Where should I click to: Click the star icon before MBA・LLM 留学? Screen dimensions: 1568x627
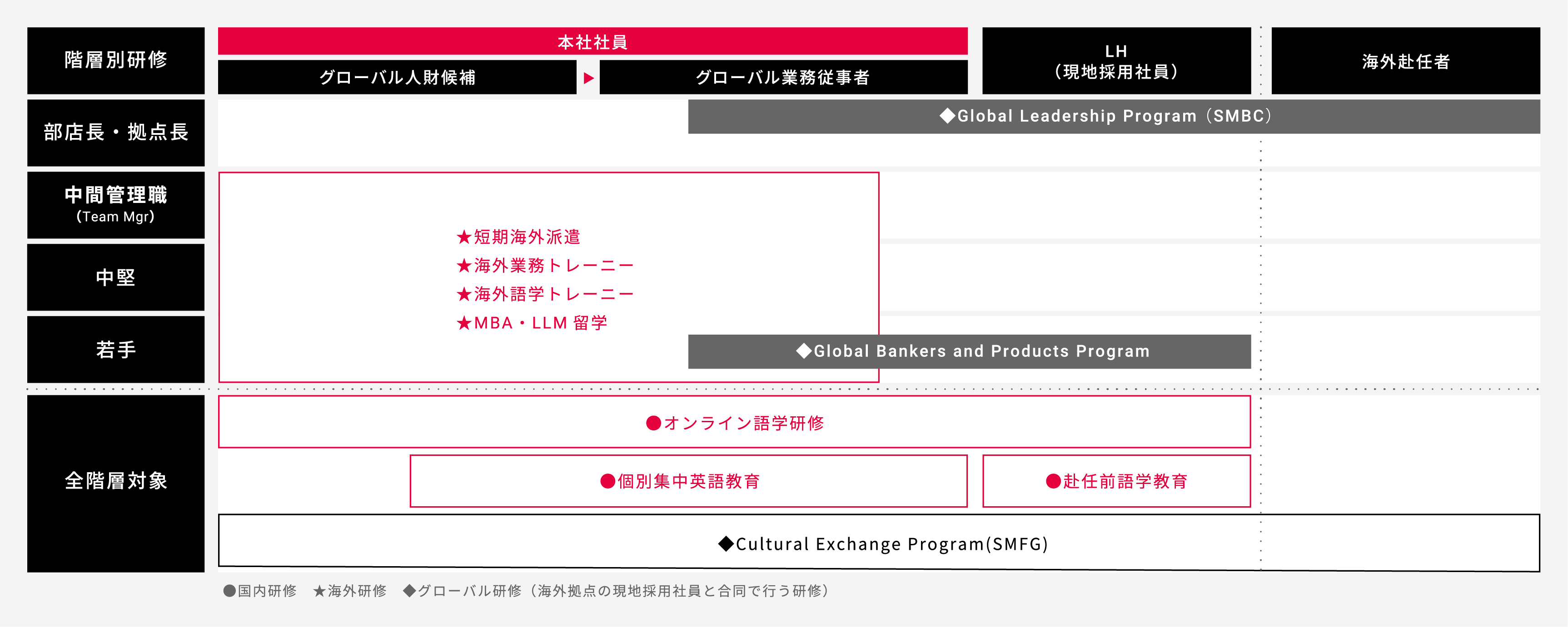tap(464, 323)
